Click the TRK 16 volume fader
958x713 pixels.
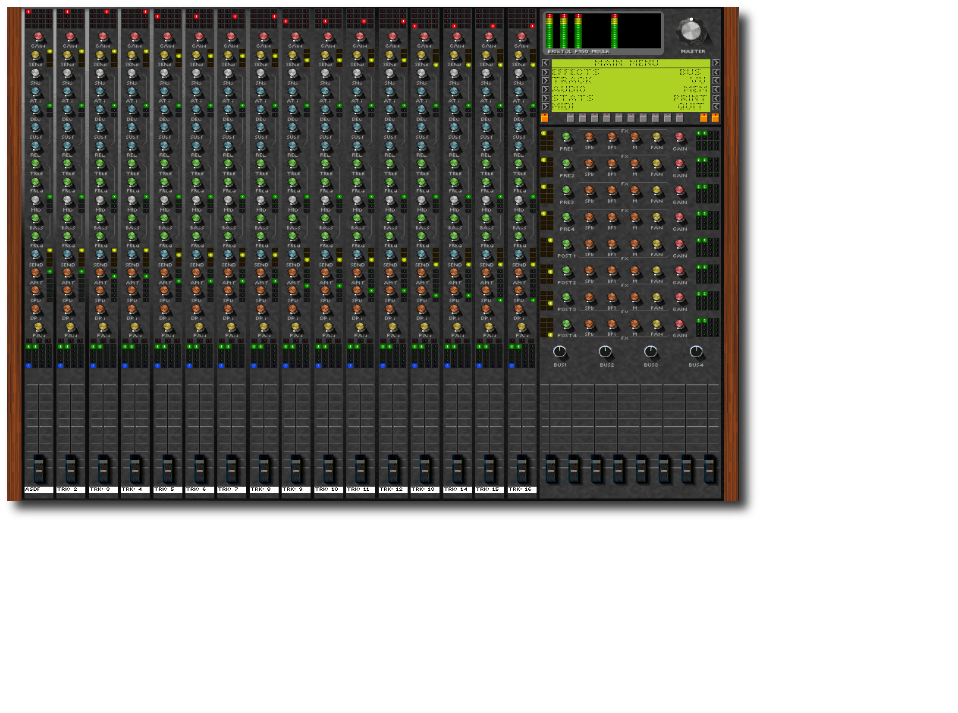[522, 468]
